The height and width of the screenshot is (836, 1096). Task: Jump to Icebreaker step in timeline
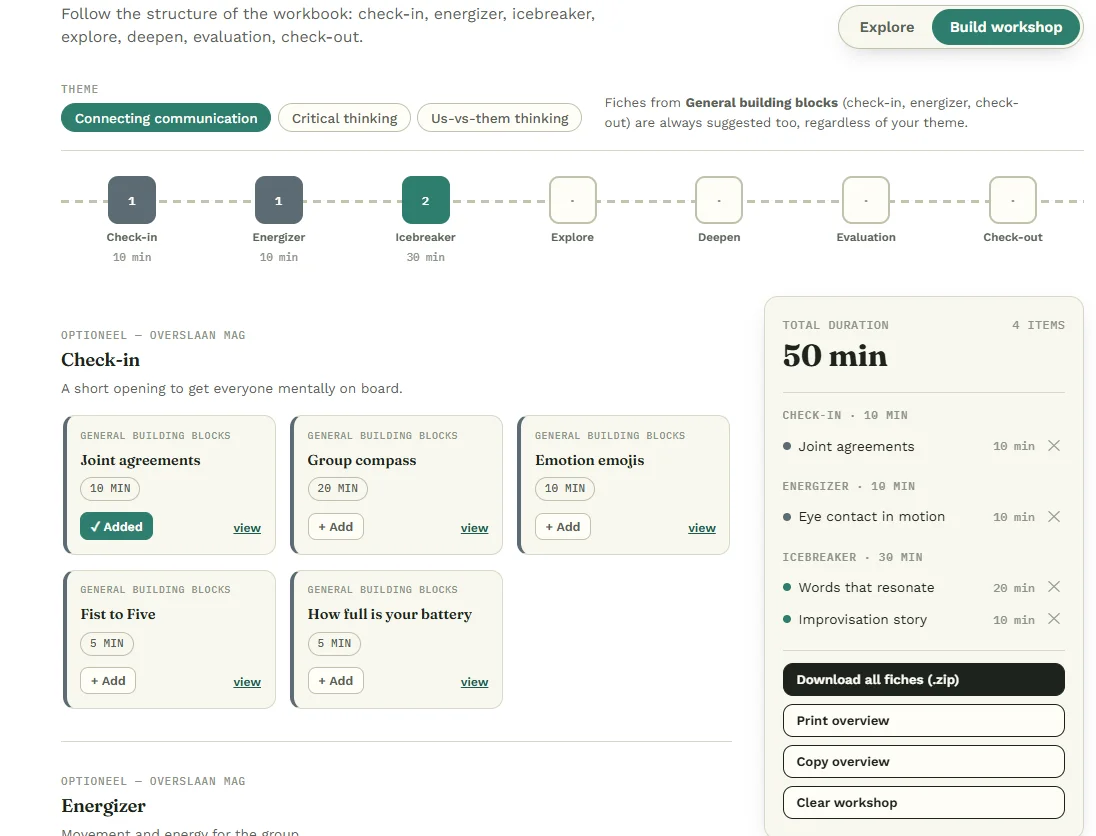click(426, 201)
